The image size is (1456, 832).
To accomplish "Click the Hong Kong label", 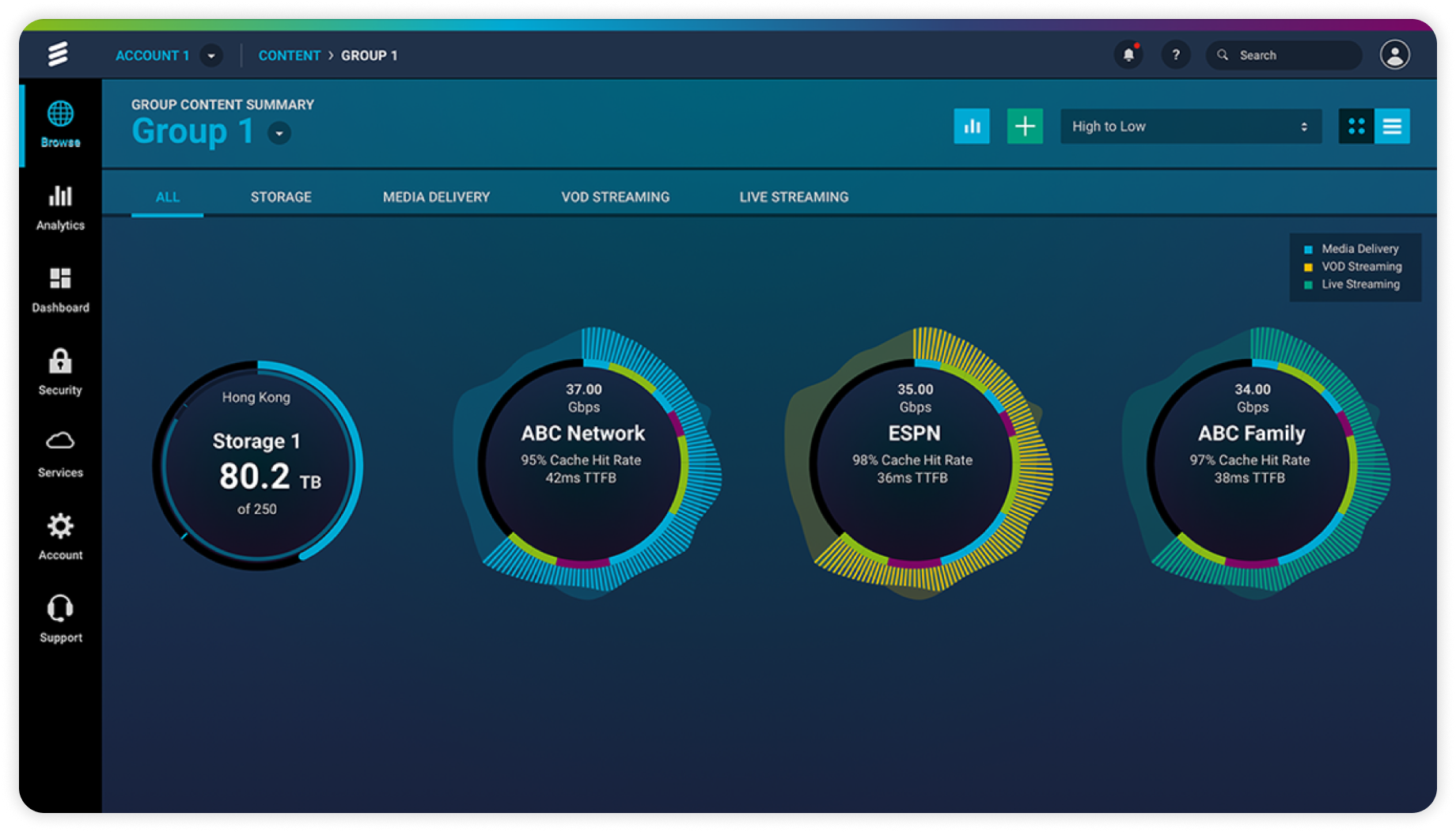I will [256, 398].
